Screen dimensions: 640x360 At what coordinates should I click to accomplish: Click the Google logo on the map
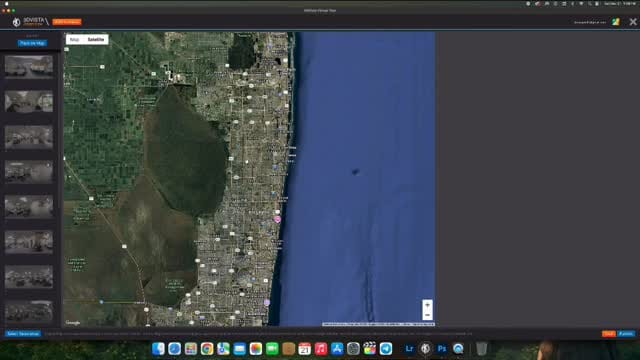(73, 323)
